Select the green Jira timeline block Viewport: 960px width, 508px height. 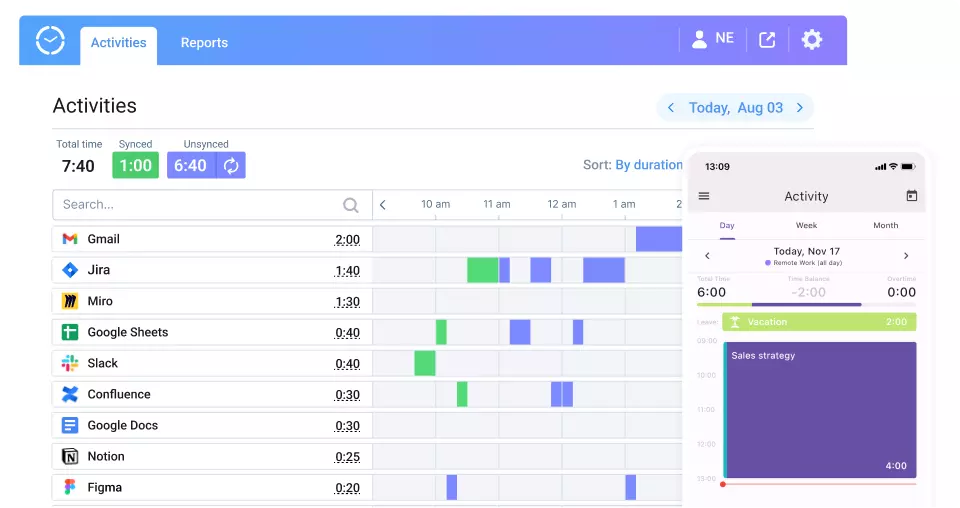pos(482,270)
